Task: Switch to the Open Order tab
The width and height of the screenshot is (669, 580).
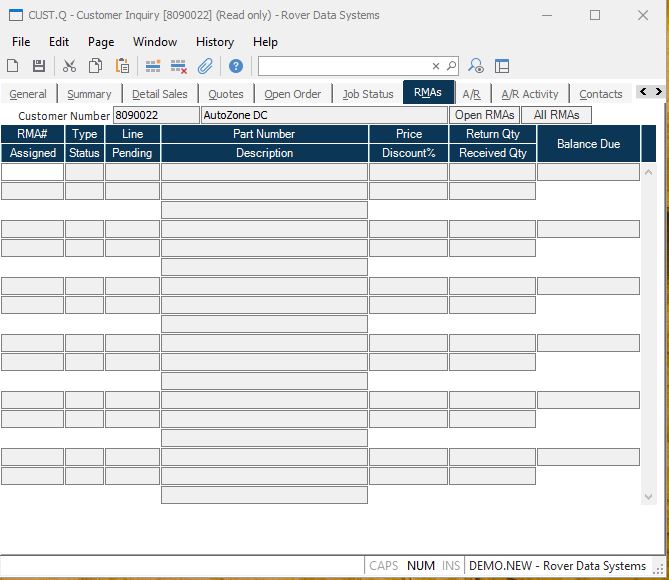Action: coord(293,94)
